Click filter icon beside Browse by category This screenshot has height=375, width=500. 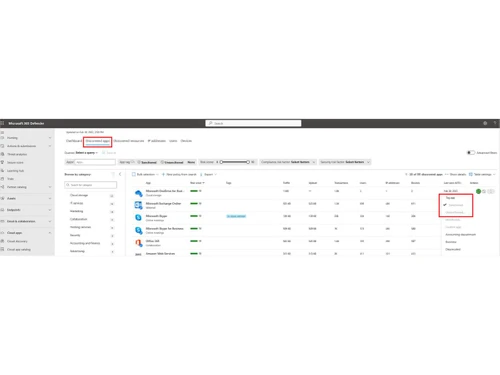pyautogui.click(x=113, y=174)
